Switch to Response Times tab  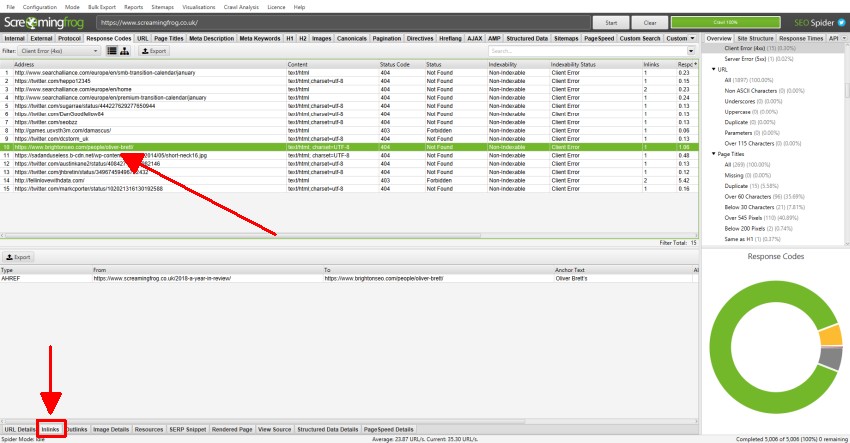pyautogui.click(x=801, y=38)
